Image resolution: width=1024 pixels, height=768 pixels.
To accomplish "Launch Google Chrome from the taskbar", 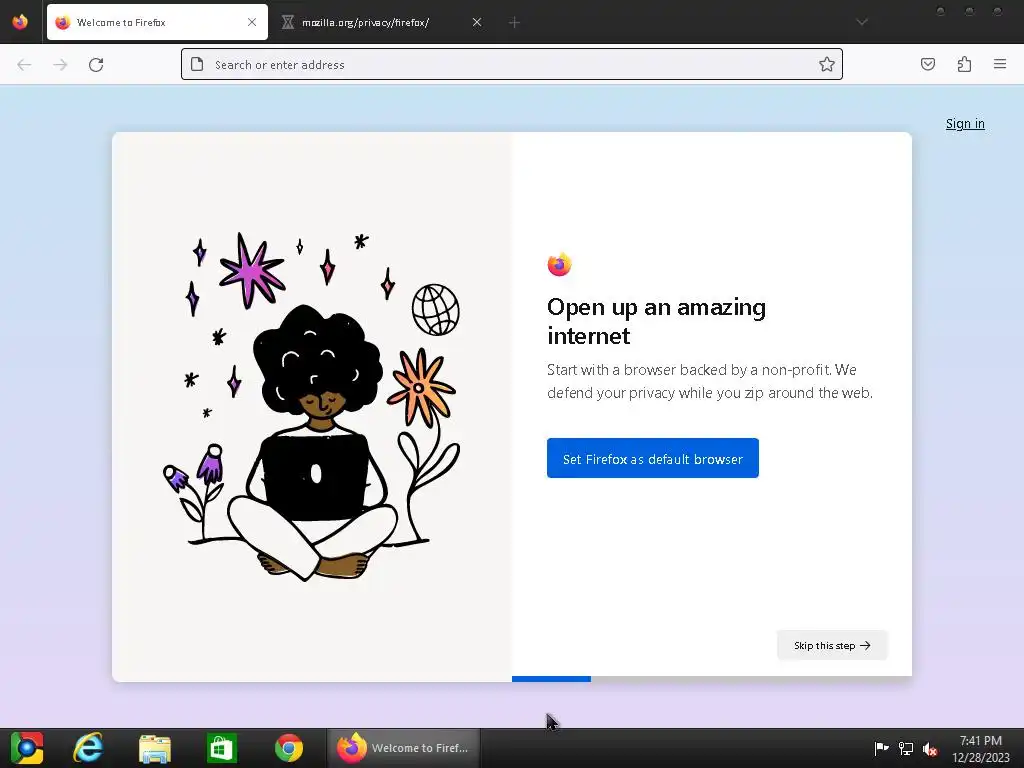I will pos(289,748).
